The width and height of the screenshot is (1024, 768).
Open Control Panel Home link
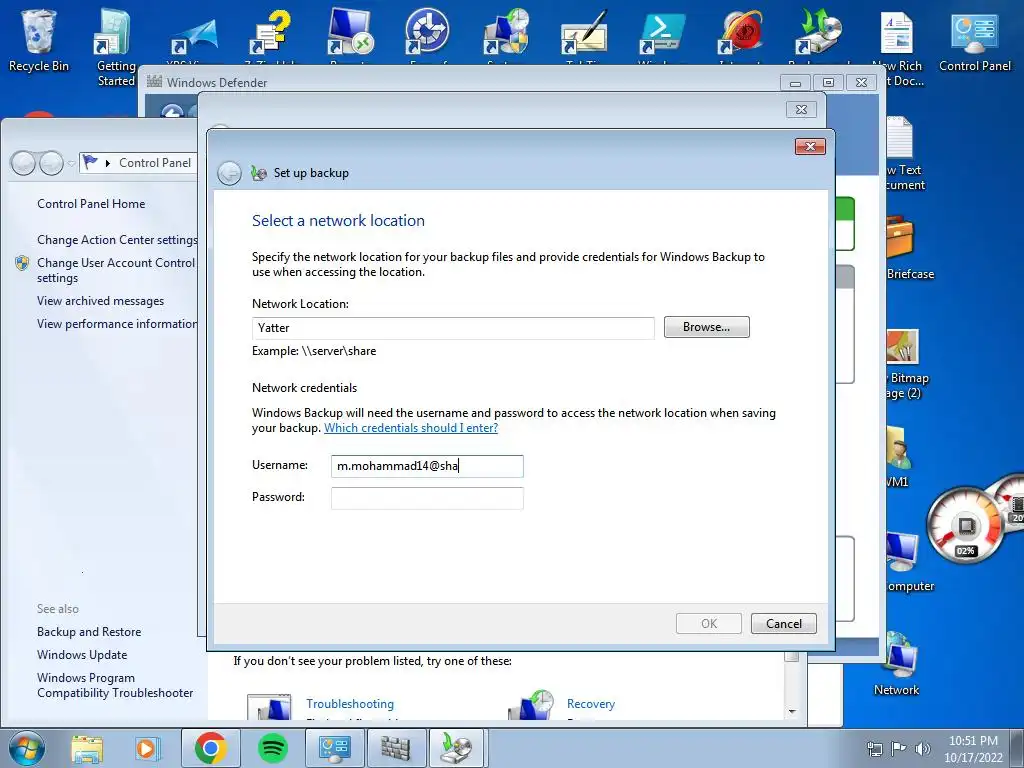[91, 204]
